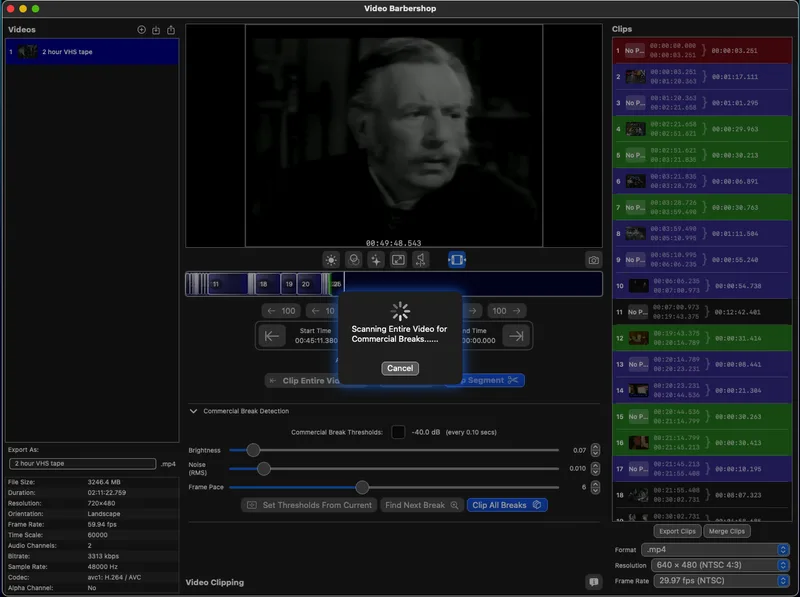
Task: Open the Frame Rate dropdown
Action: [x=715, y=581]
